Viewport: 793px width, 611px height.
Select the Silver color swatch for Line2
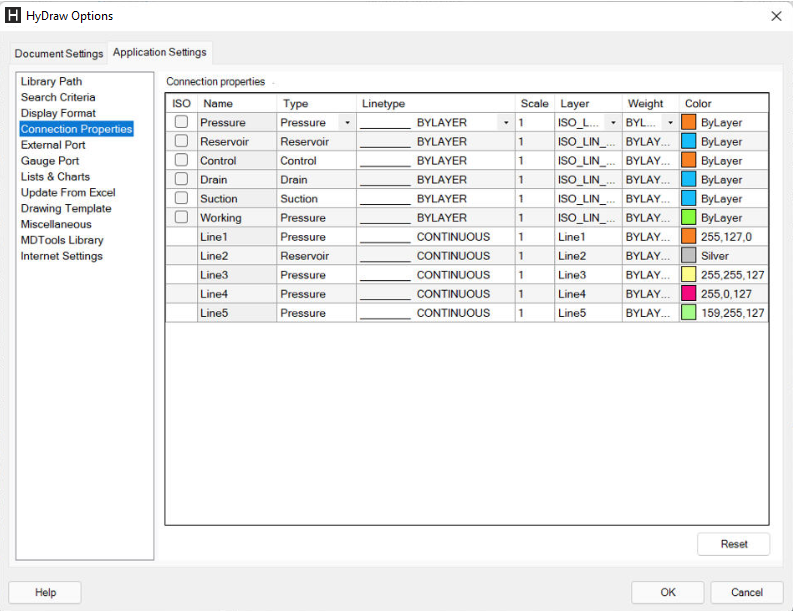point(688,256)
